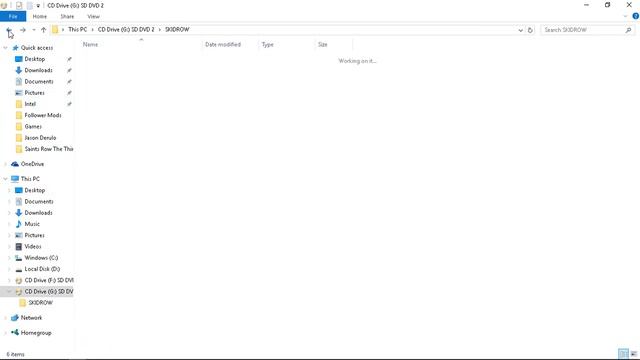Open the address bar history dropdown
The width and height of the screenshot is (640, 360).
pyautogui.click(x=520, y=30)
